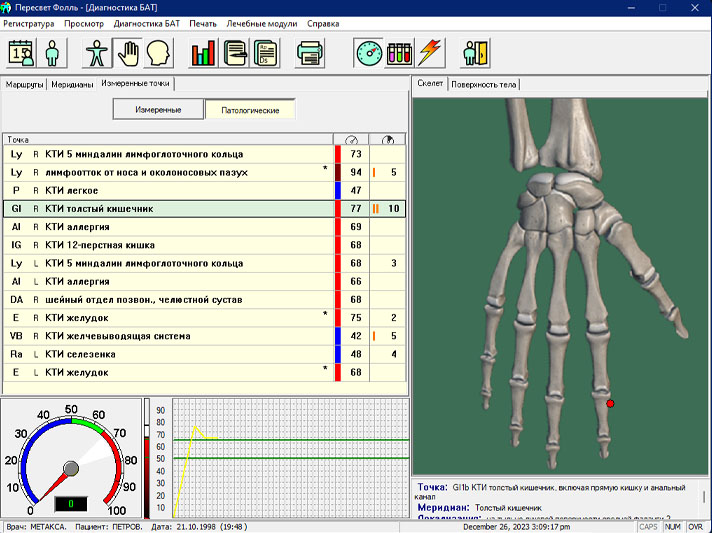Viewport: 712px width, 533px height.
Task: Click the calendar registry toolbar icon
Action: [22, 51]
